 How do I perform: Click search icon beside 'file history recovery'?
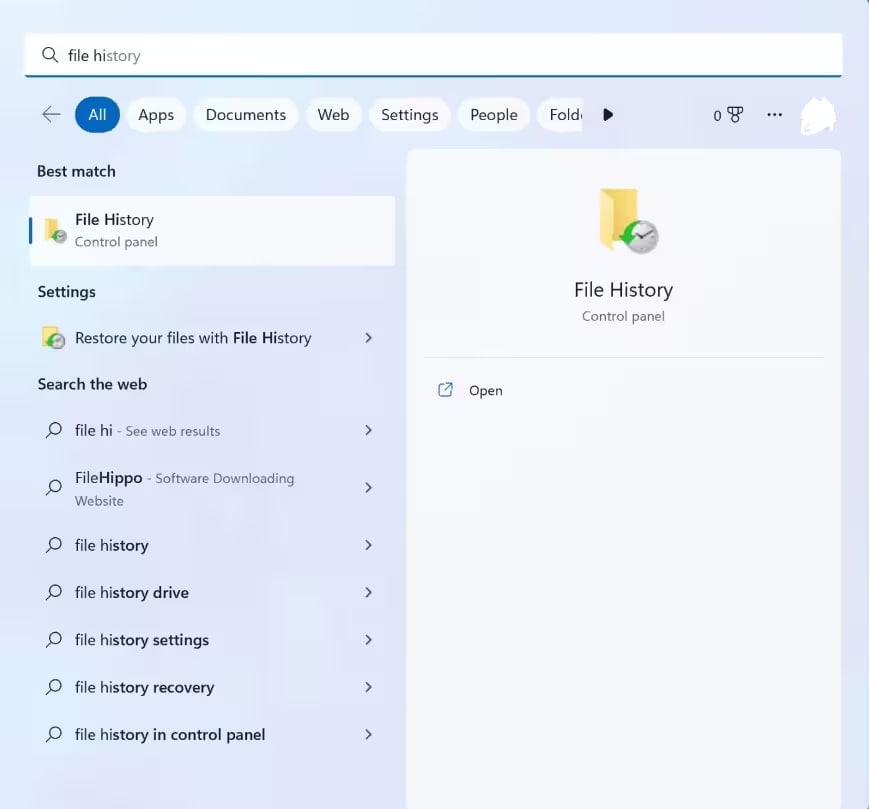(x=54, y=687)
